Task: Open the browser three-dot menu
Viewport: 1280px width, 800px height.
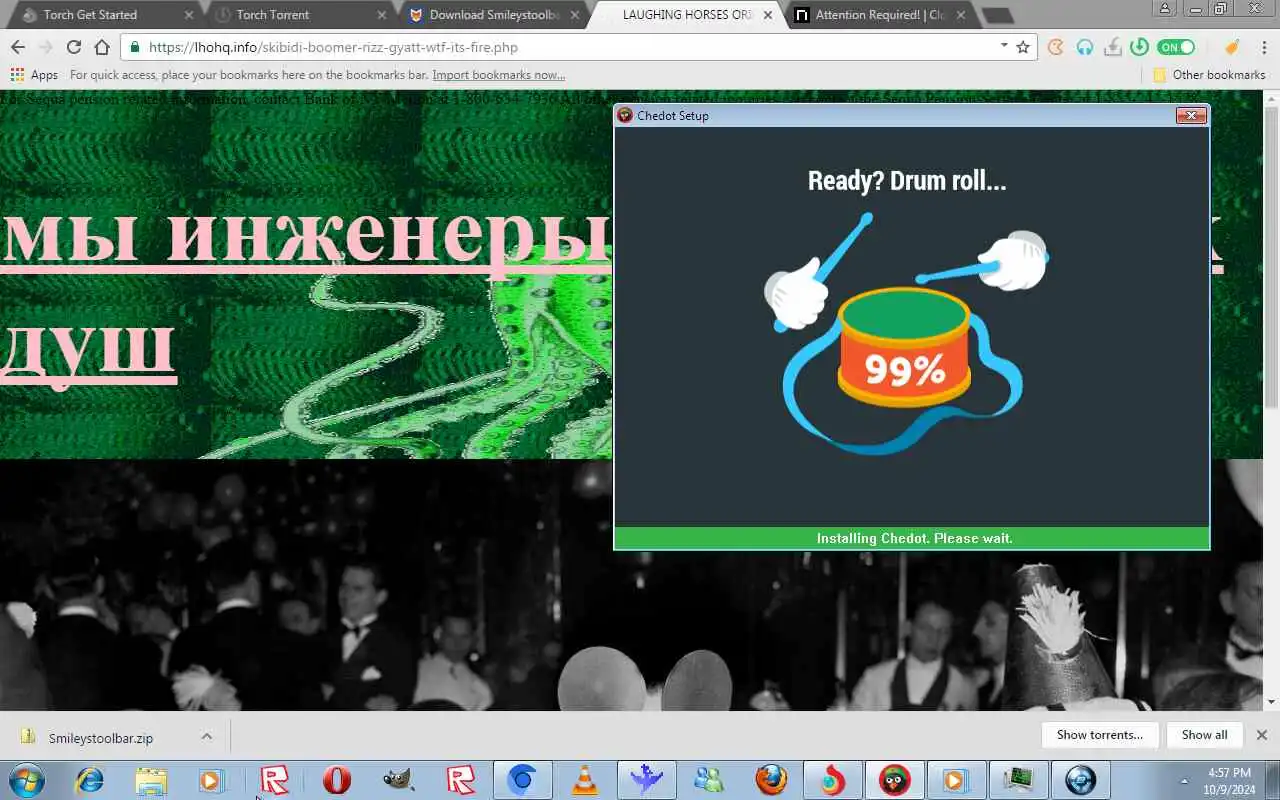Action: point(1262,47)
